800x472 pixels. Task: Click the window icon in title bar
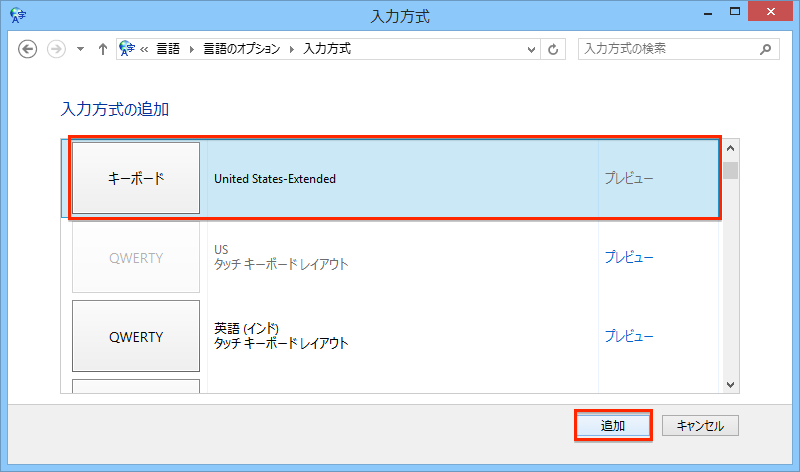coord(17,15)
